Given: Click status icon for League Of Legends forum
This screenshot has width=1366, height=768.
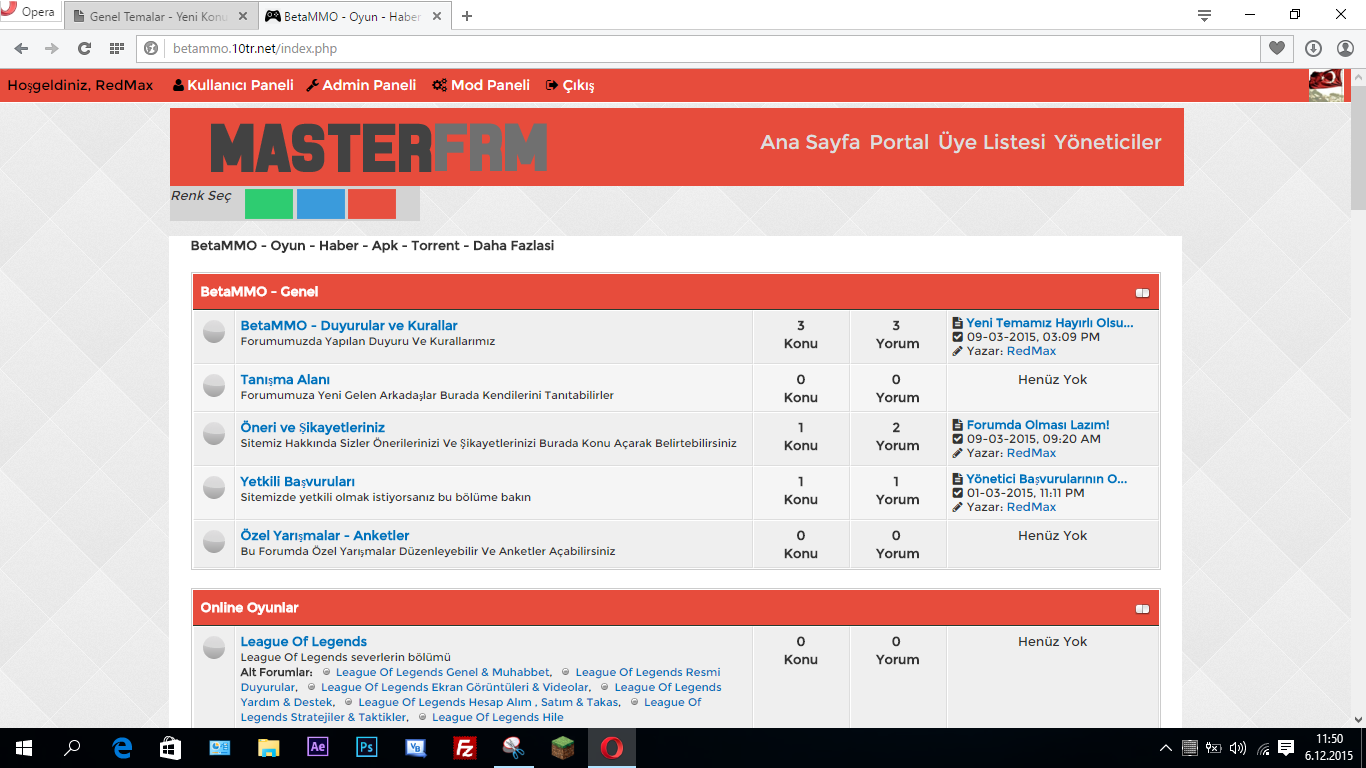Looking at the screenshot, I should click(x=214, y=648).
